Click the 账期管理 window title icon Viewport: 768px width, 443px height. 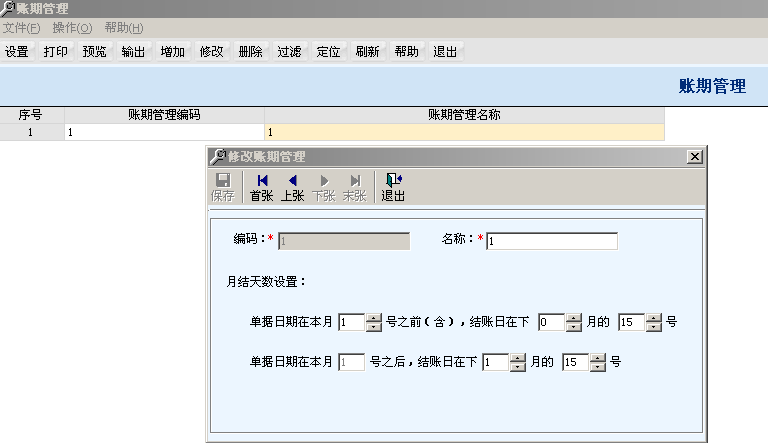[x=7, y=8]
